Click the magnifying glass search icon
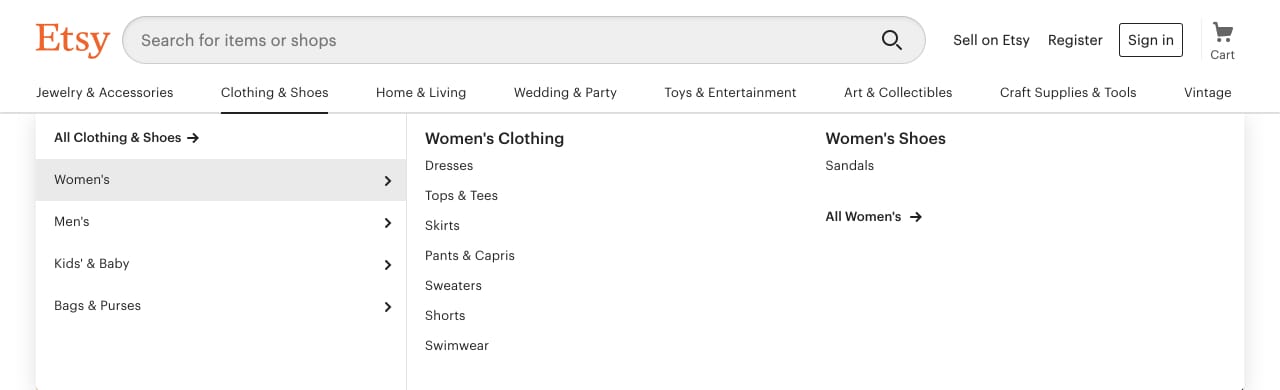Screen dimensions: 1280x390 click(891, 40)
